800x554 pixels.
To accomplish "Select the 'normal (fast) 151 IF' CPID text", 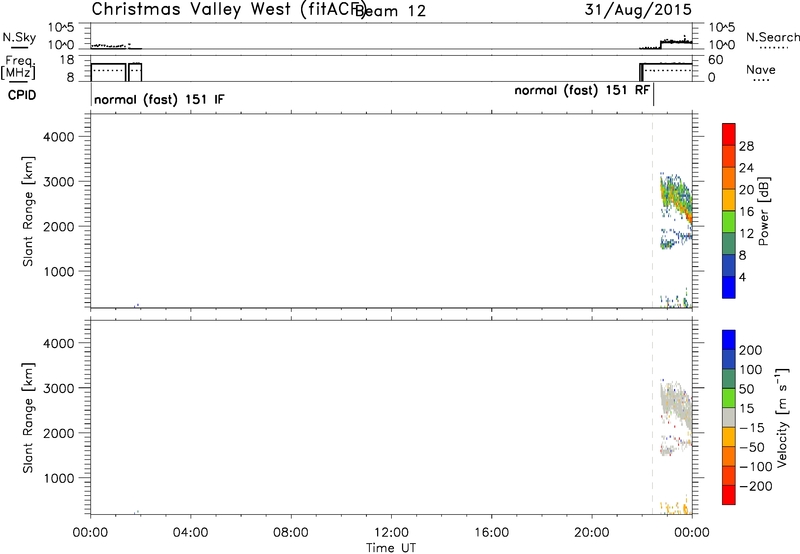I will coord(159,99).
